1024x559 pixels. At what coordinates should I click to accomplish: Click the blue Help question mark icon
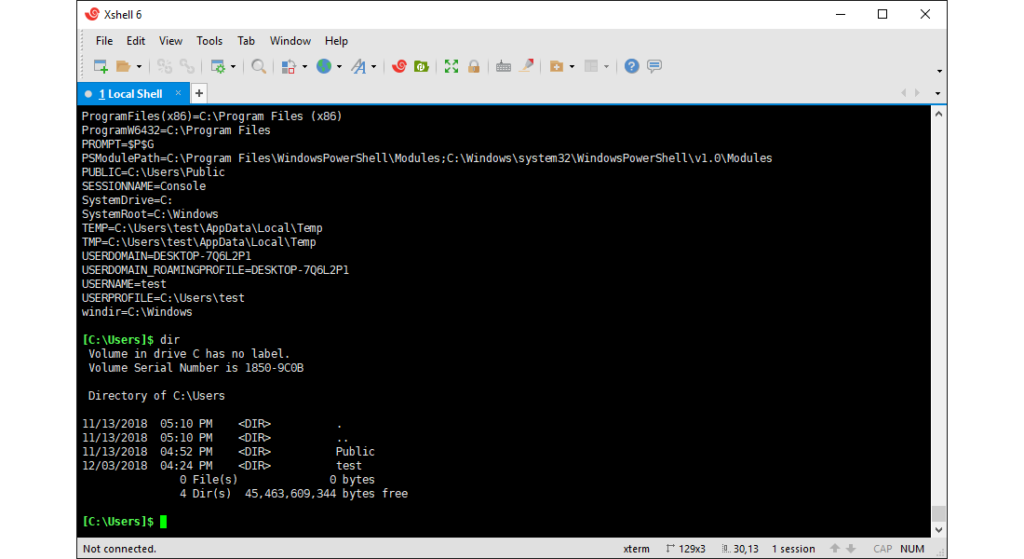tap(632, 66)
